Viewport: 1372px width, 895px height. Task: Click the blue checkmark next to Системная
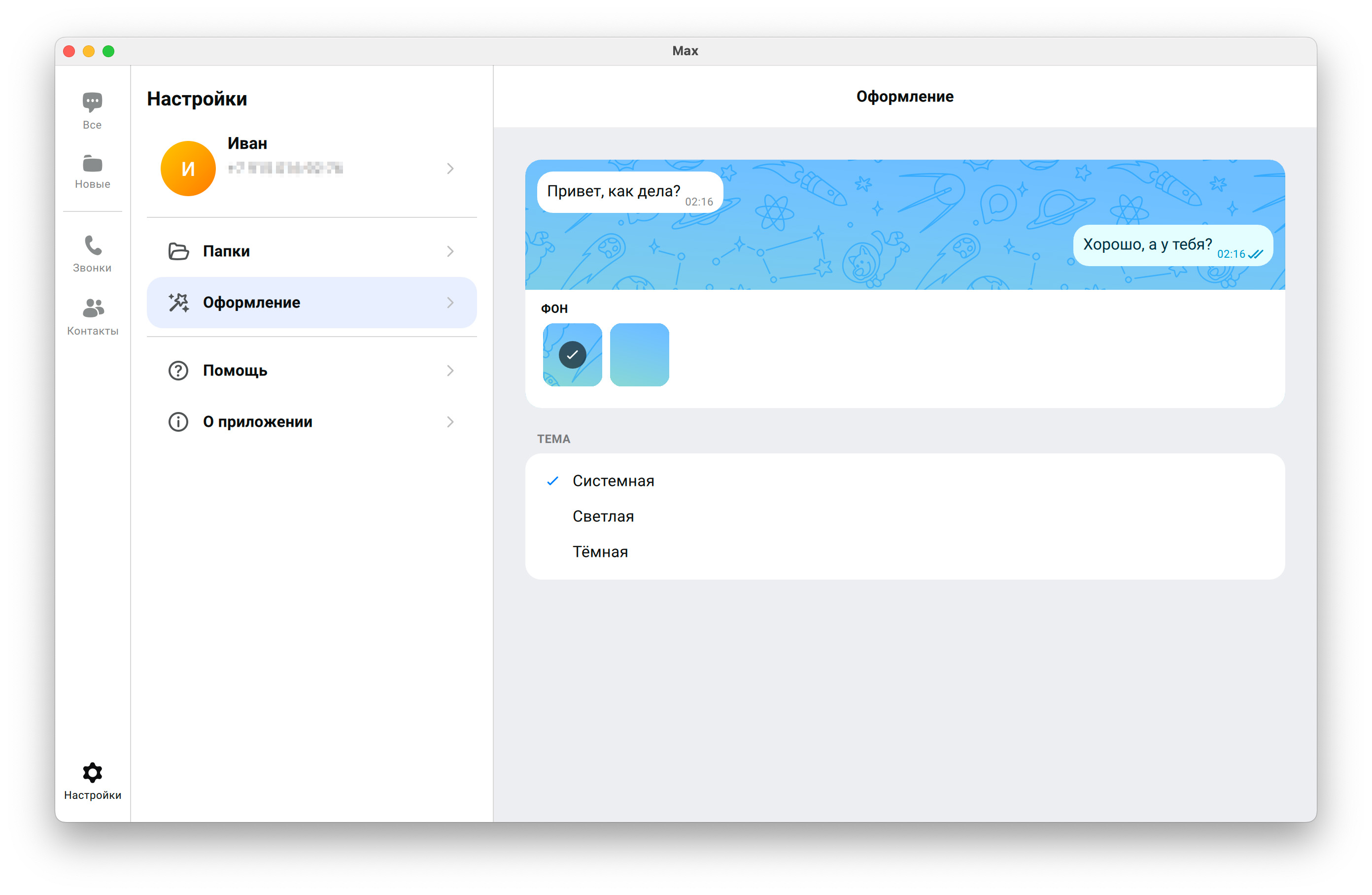pos(552,481)
